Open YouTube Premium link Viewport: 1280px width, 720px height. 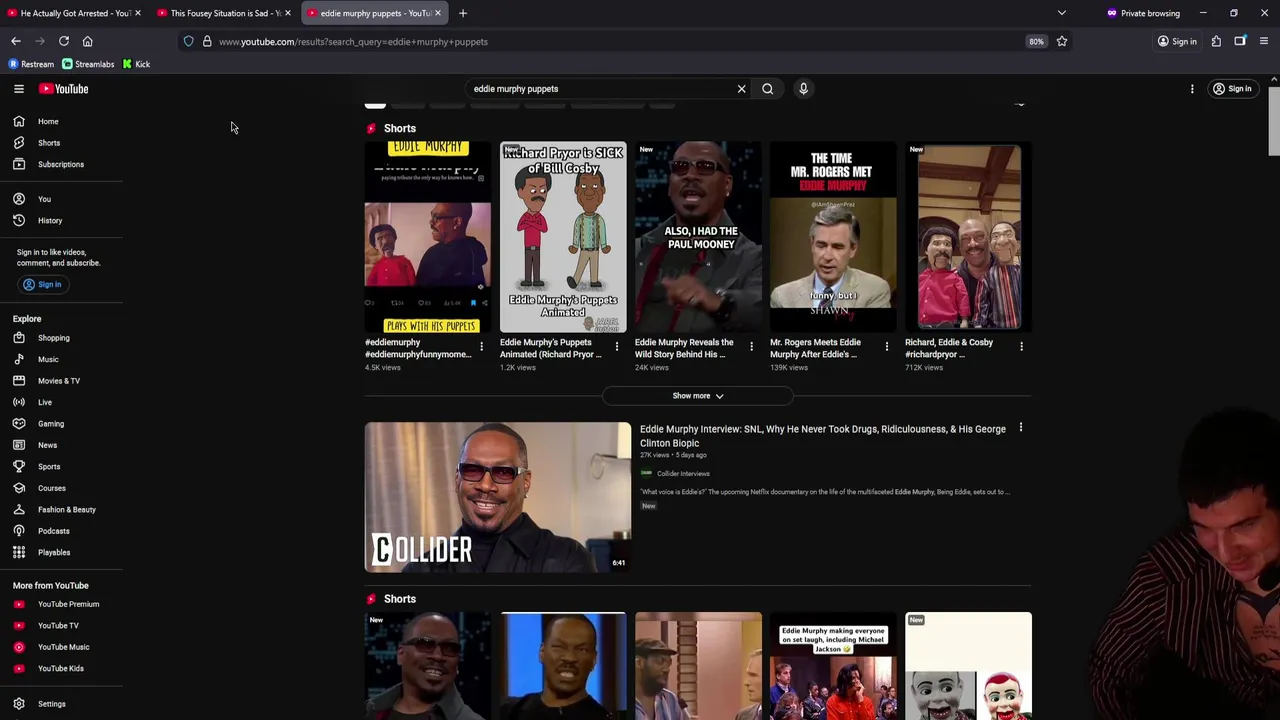pyautogui.click(x=68, y=604)
